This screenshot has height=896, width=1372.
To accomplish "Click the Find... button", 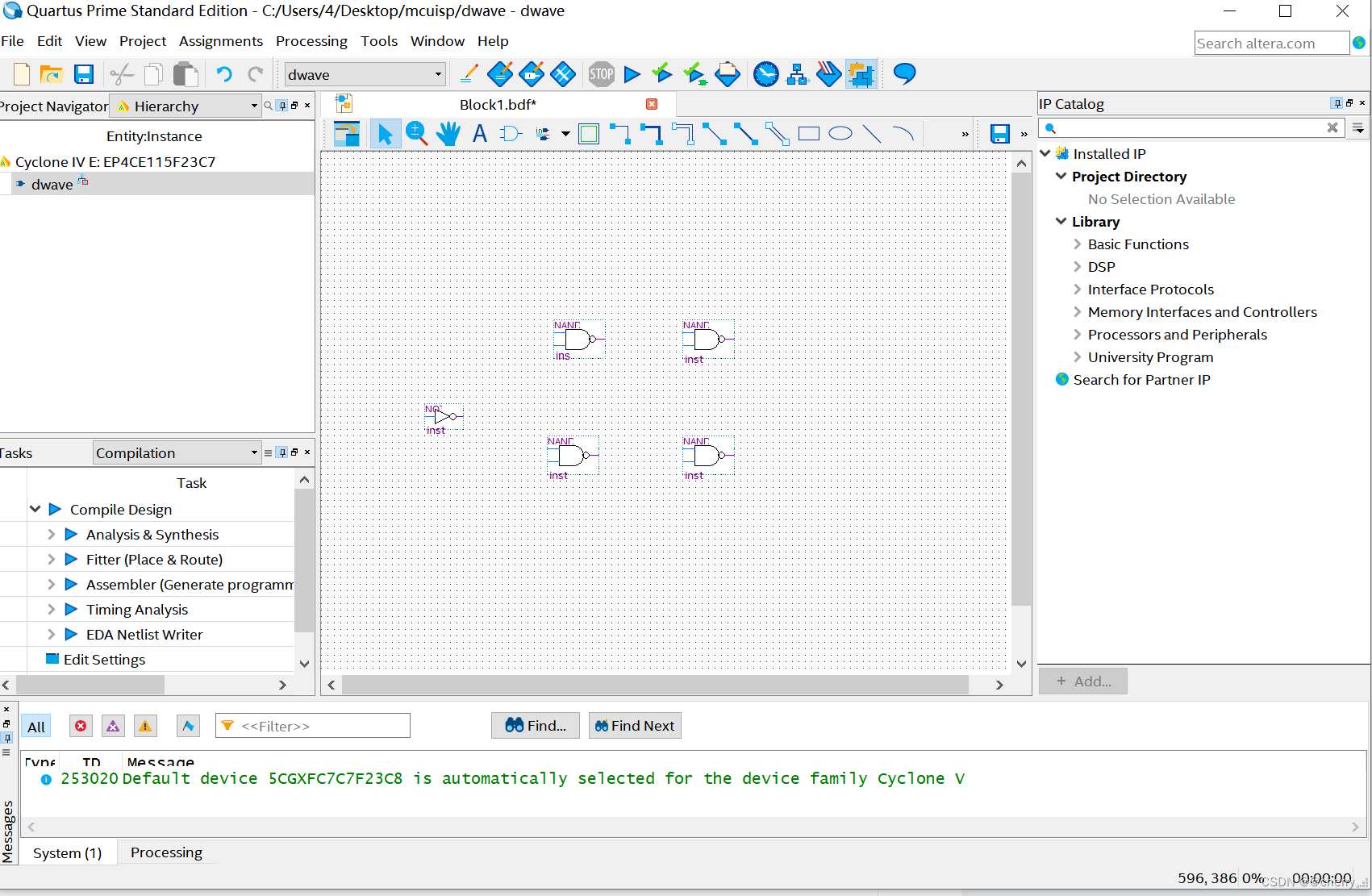I will click(x=536, y=726).
